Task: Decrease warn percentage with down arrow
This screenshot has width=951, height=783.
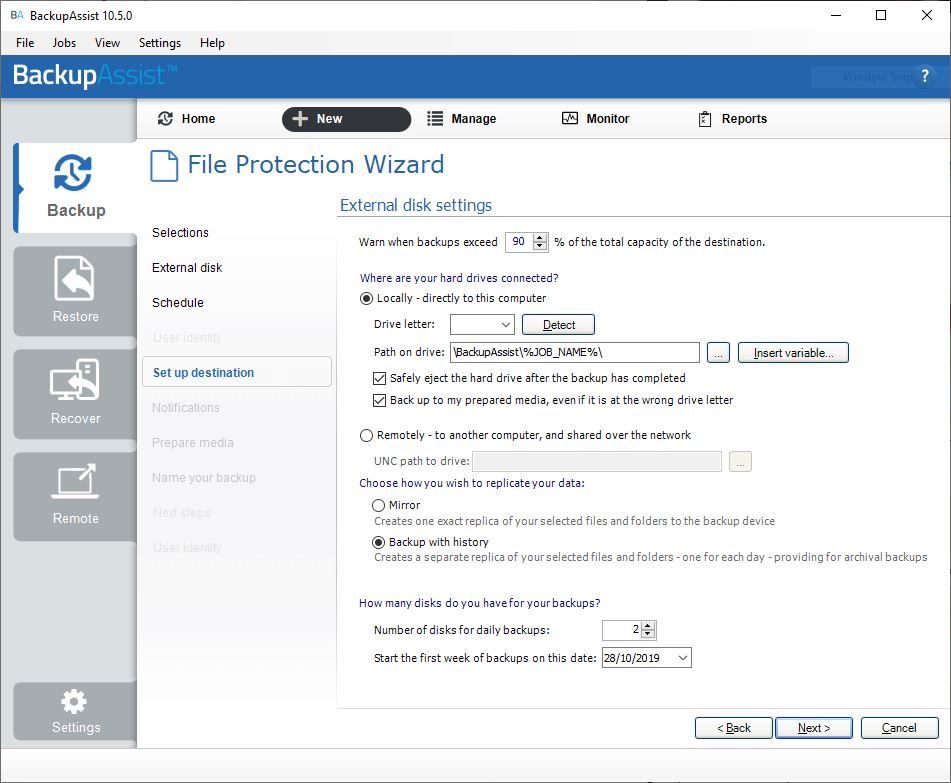Action: 540,246
